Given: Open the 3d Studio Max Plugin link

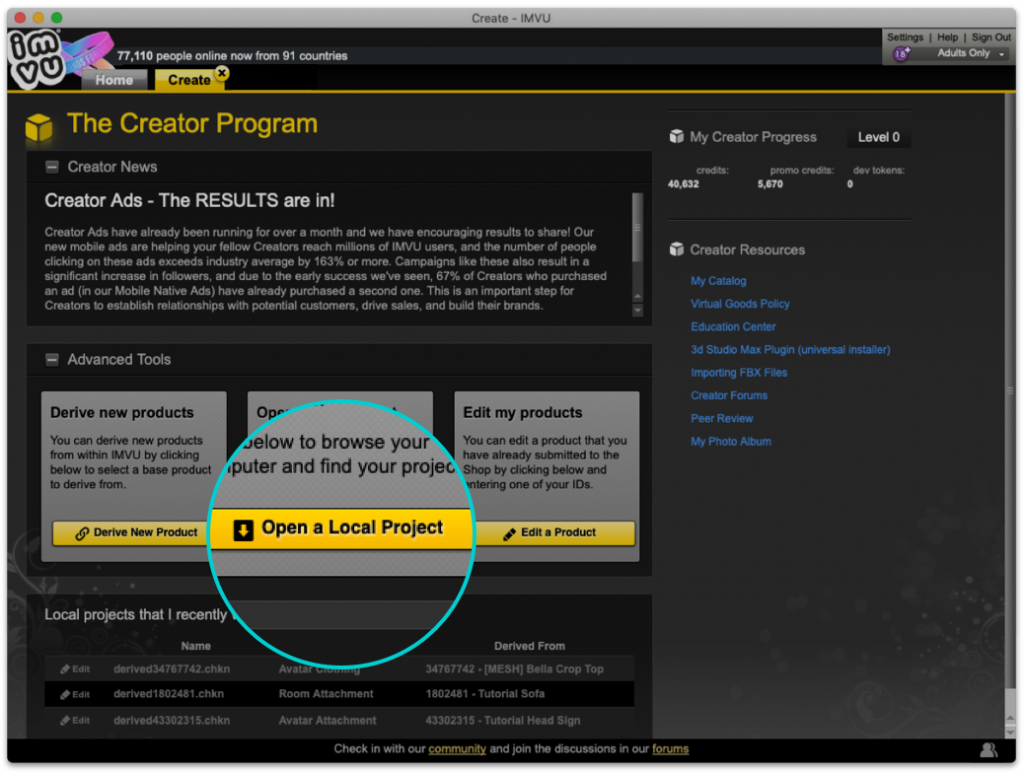Looking at the screenshot, I should pos(790,349).
